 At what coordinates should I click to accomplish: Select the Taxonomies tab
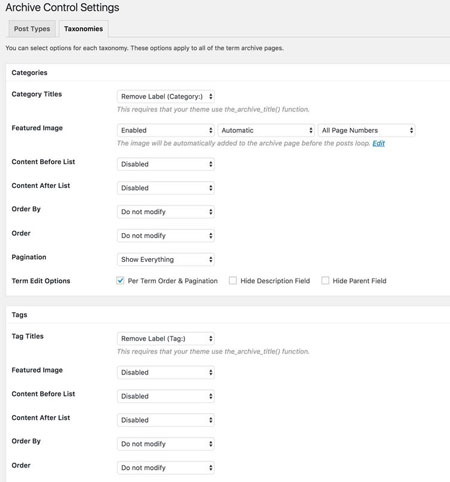(83, 29)
